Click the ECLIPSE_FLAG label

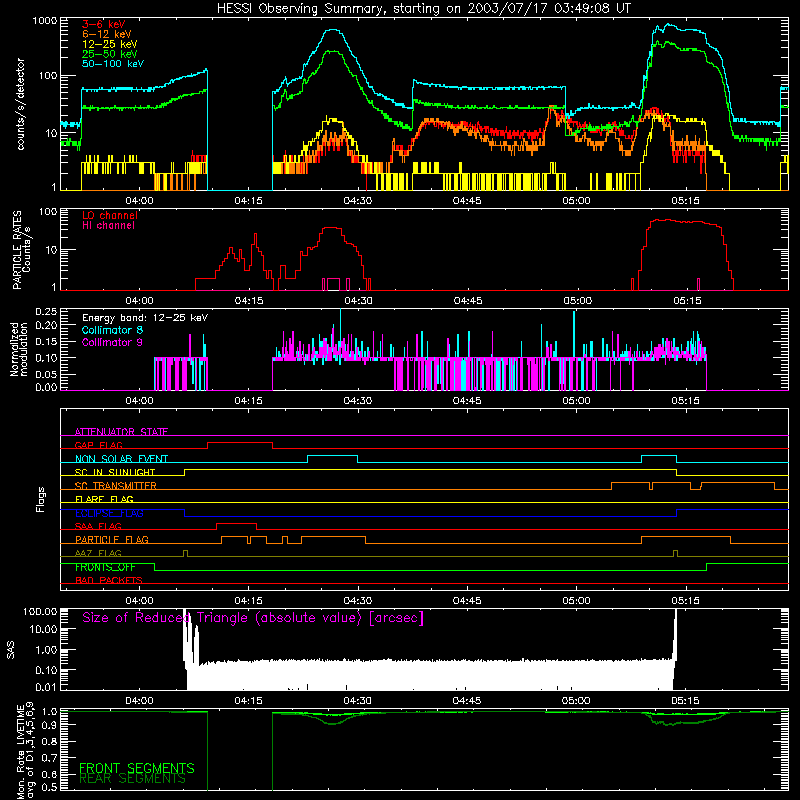pyautogui.click(x=109, y=513)
